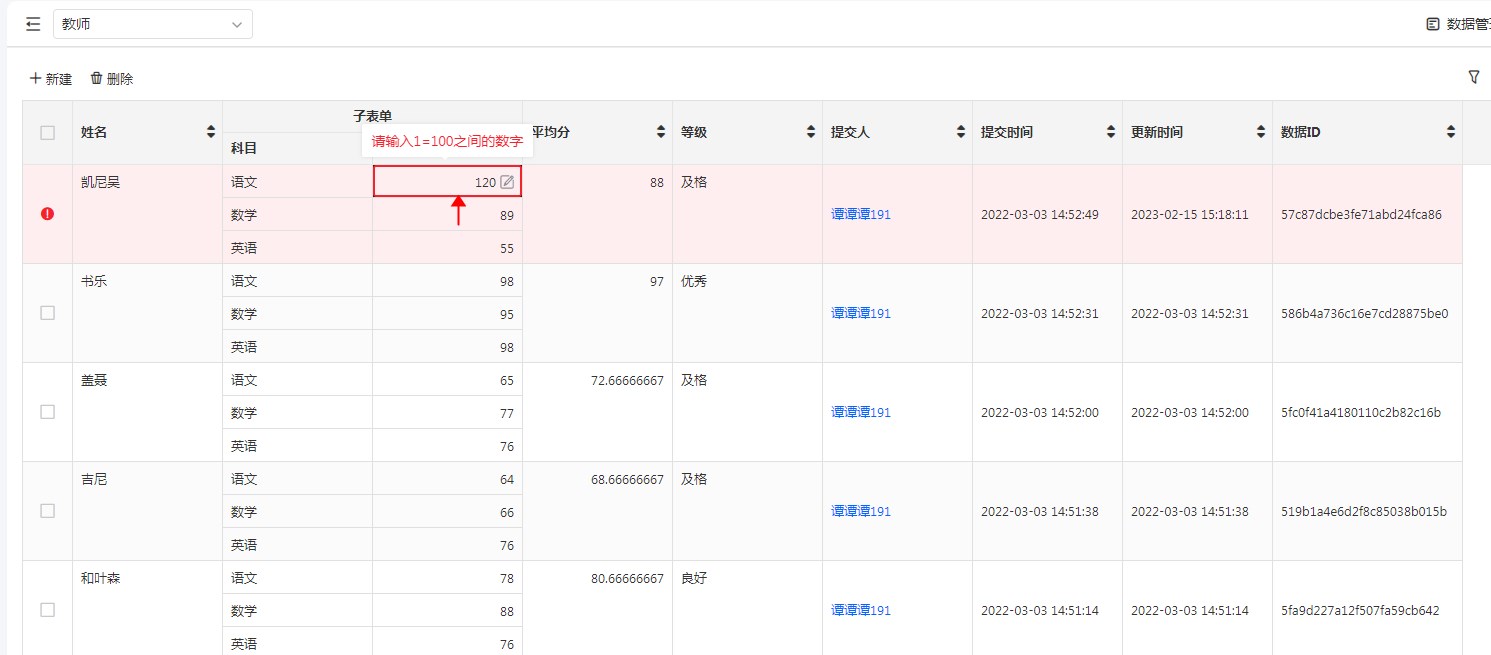1491x655 pixels.
Task: Sort by 等级 column sort arrows
Action: pyautogui.click(x=811, y=132)
